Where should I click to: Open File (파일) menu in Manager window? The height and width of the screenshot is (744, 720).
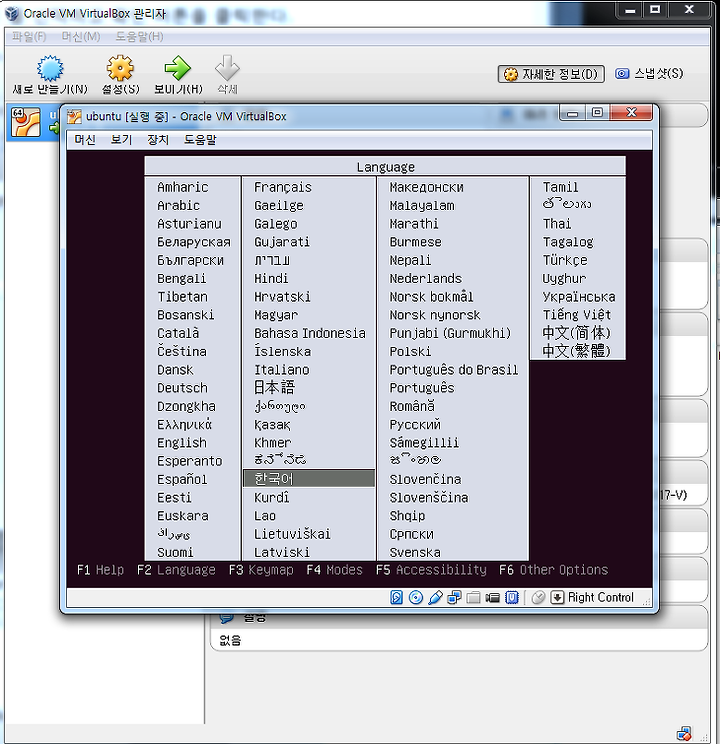tap(29, 37)
